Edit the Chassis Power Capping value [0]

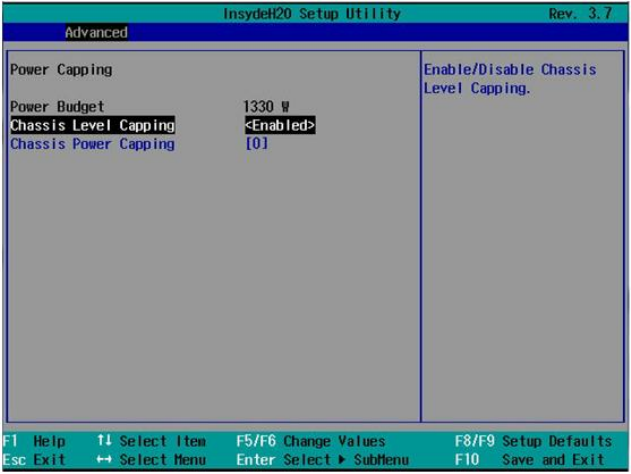[256, 143]
